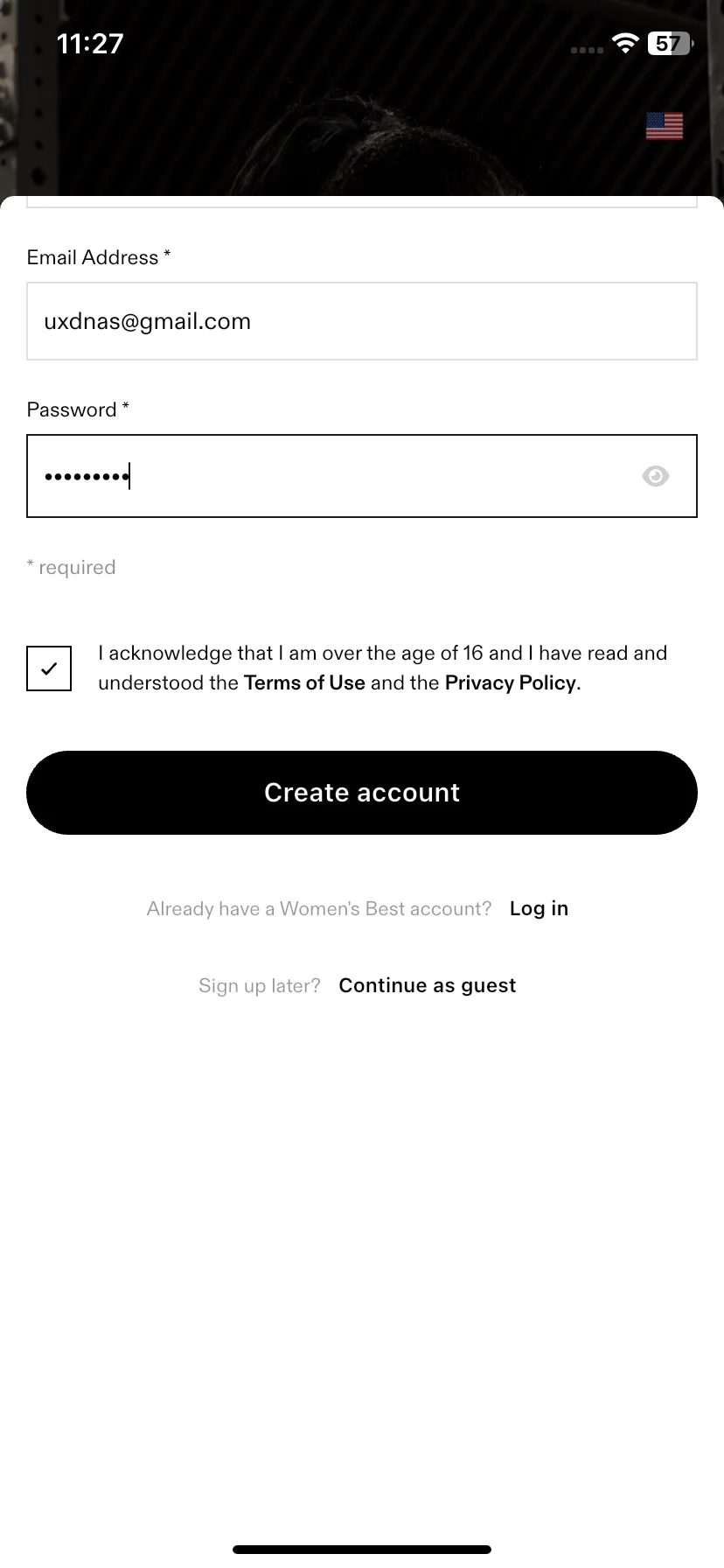This screenshot has height=1568, width=724.
Task: Focus the Email Address input field
Action: click(362, 321)
